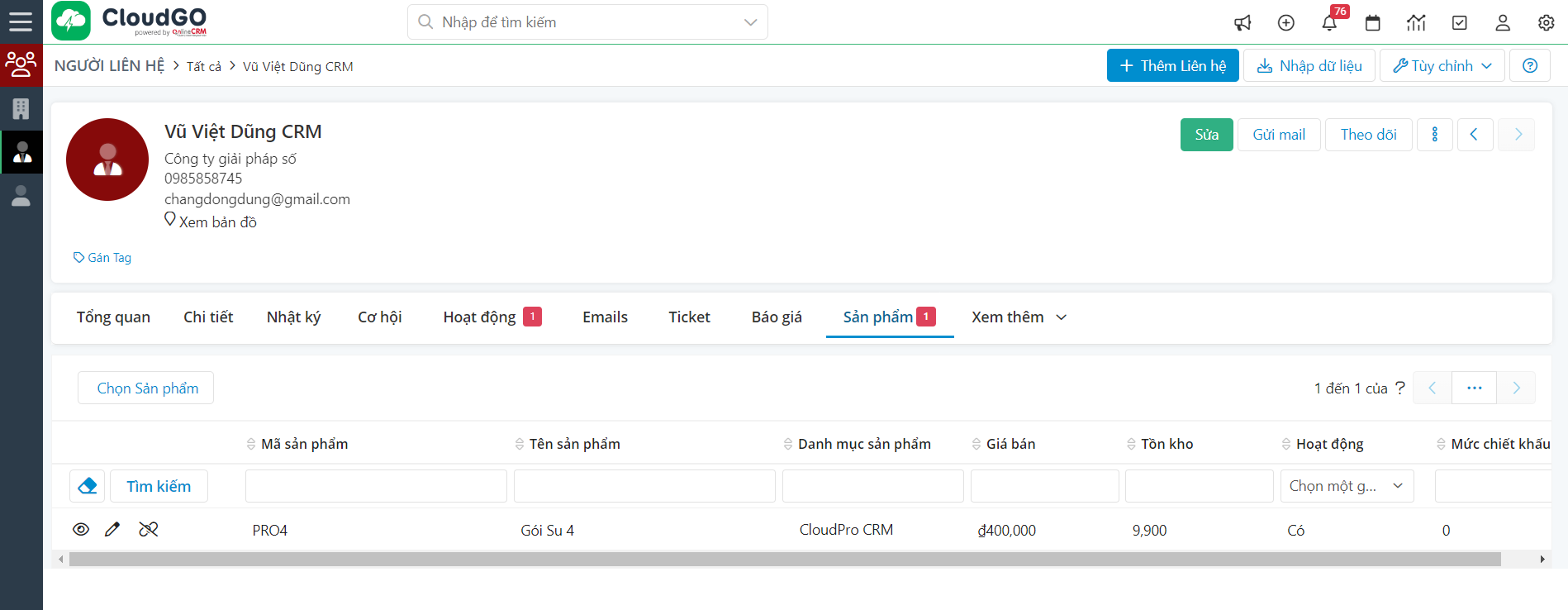
Task: Select the gray user sidebar icon
Action: tap(21, 196)
